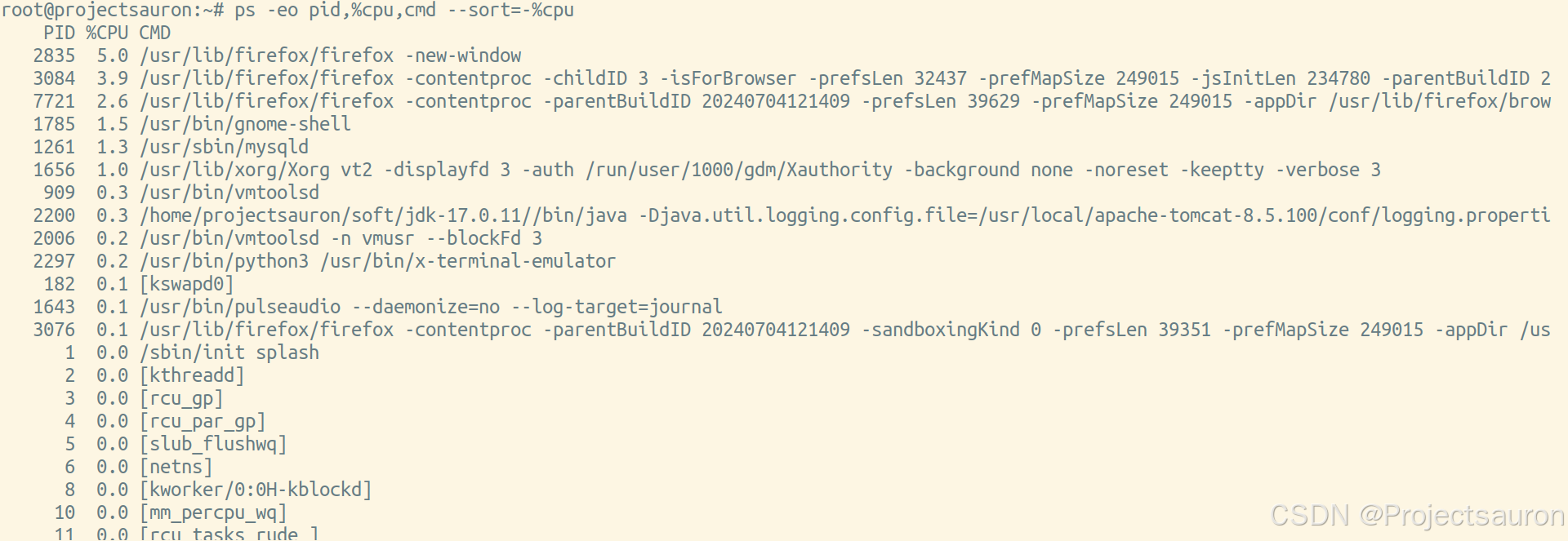
Task: Click the python3 x-terminal-emulator process line
Action: point(377,261)
